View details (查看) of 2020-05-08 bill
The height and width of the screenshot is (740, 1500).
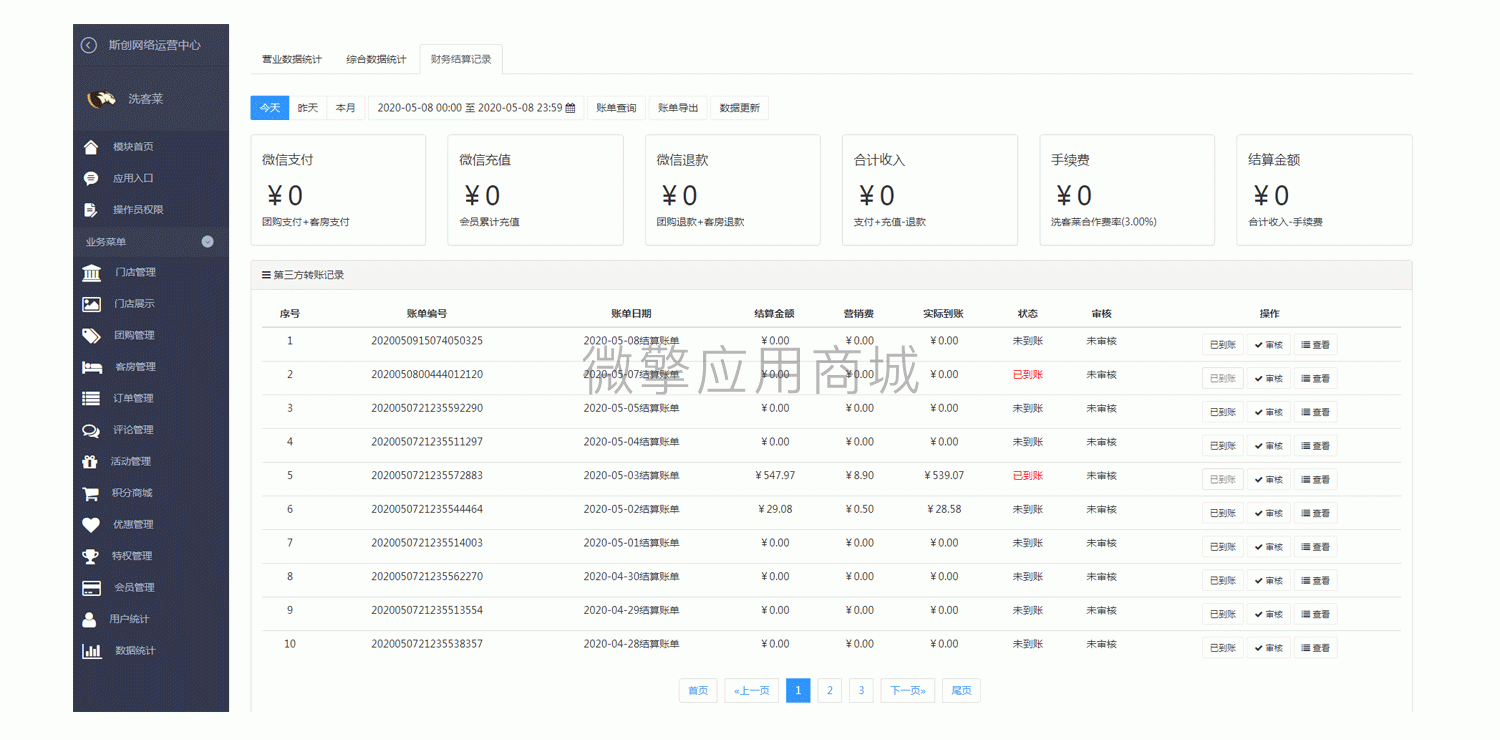point(1316,345)
